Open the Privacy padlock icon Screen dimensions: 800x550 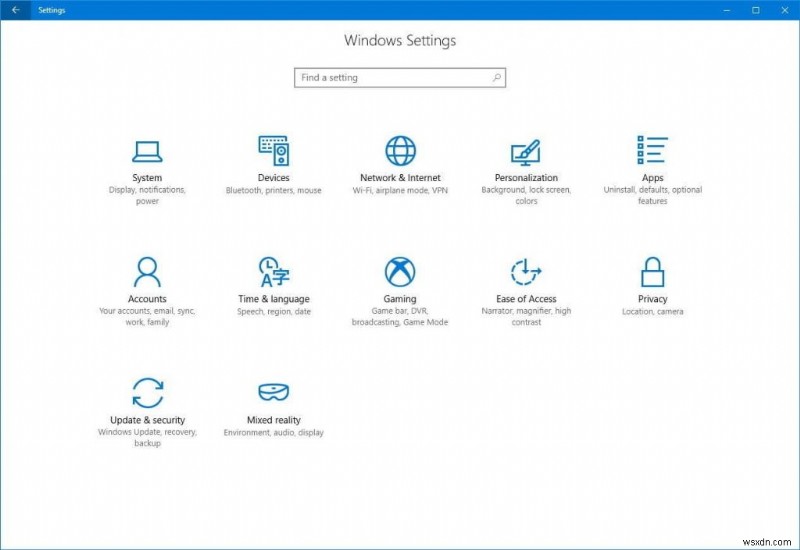tap(653, 271)
